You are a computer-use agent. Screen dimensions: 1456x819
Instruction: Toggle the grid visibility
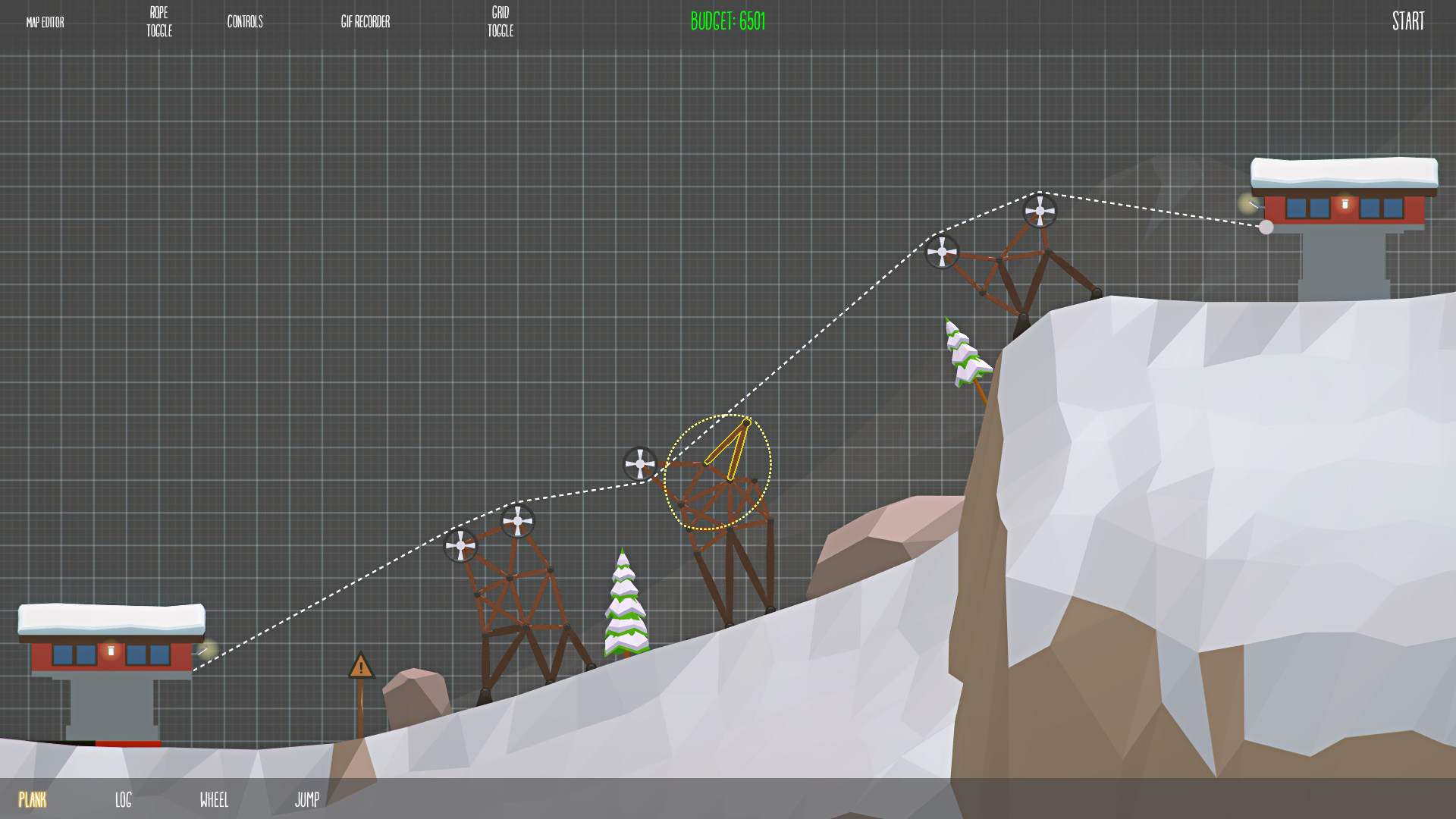(500, 21)
